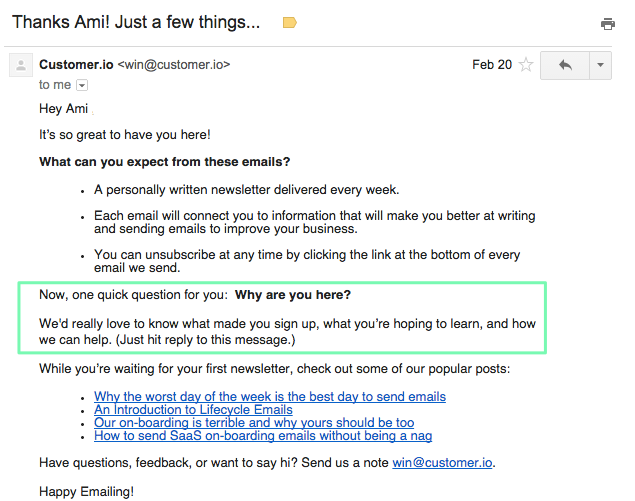635x501 pixels.
Task: Open 'How to send SaaS on-boarding emails' link
Action: coord(263,435)
